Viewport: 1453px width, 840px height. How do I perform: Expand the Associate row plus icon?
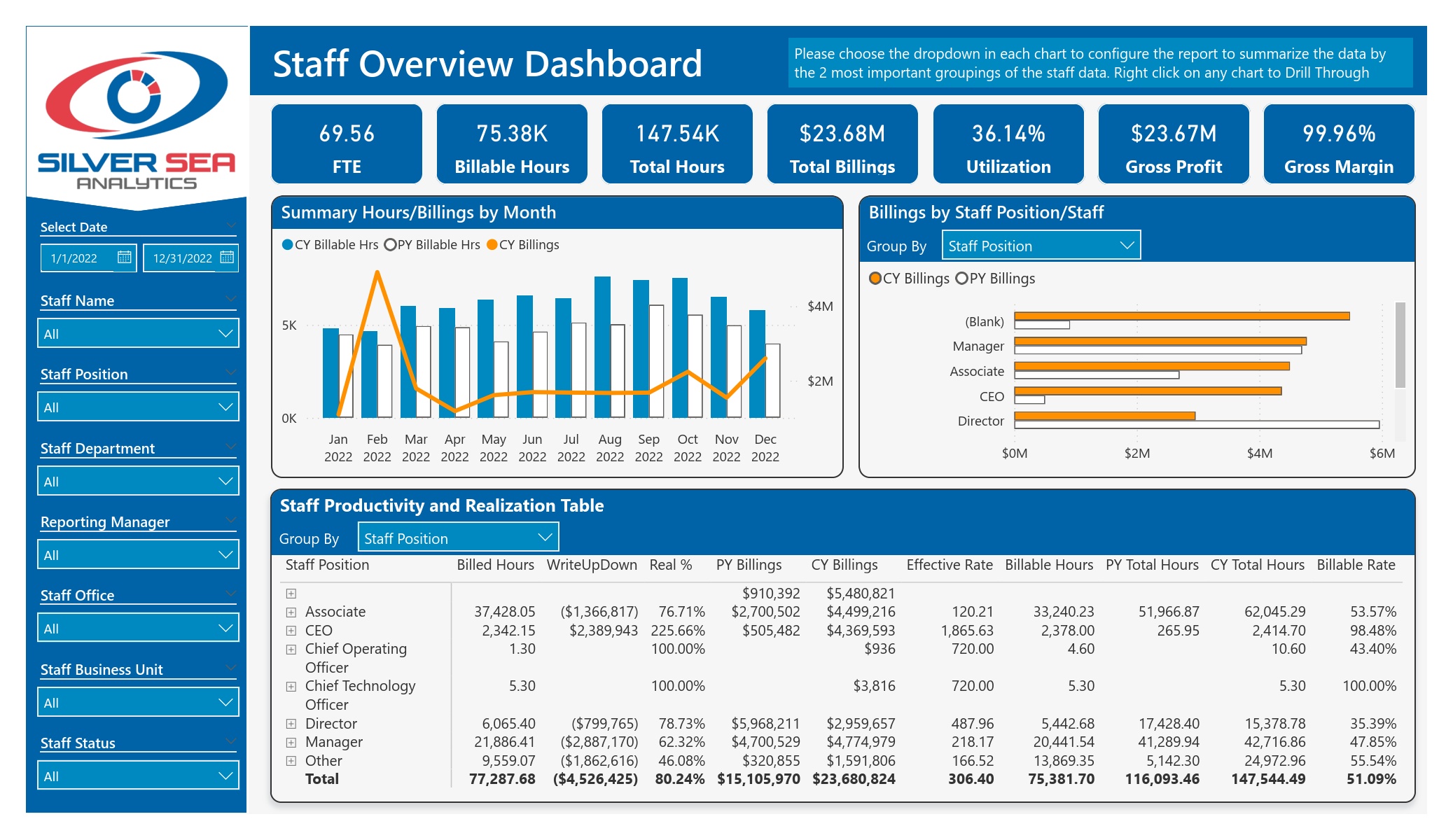tap(291, 612)
